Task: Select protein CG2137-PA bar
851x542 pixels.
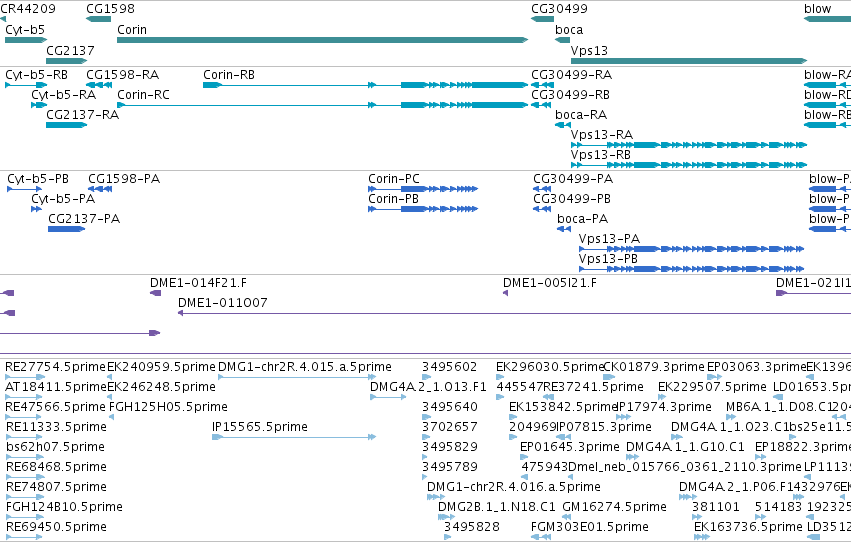Action: click(x=66, y=229)
